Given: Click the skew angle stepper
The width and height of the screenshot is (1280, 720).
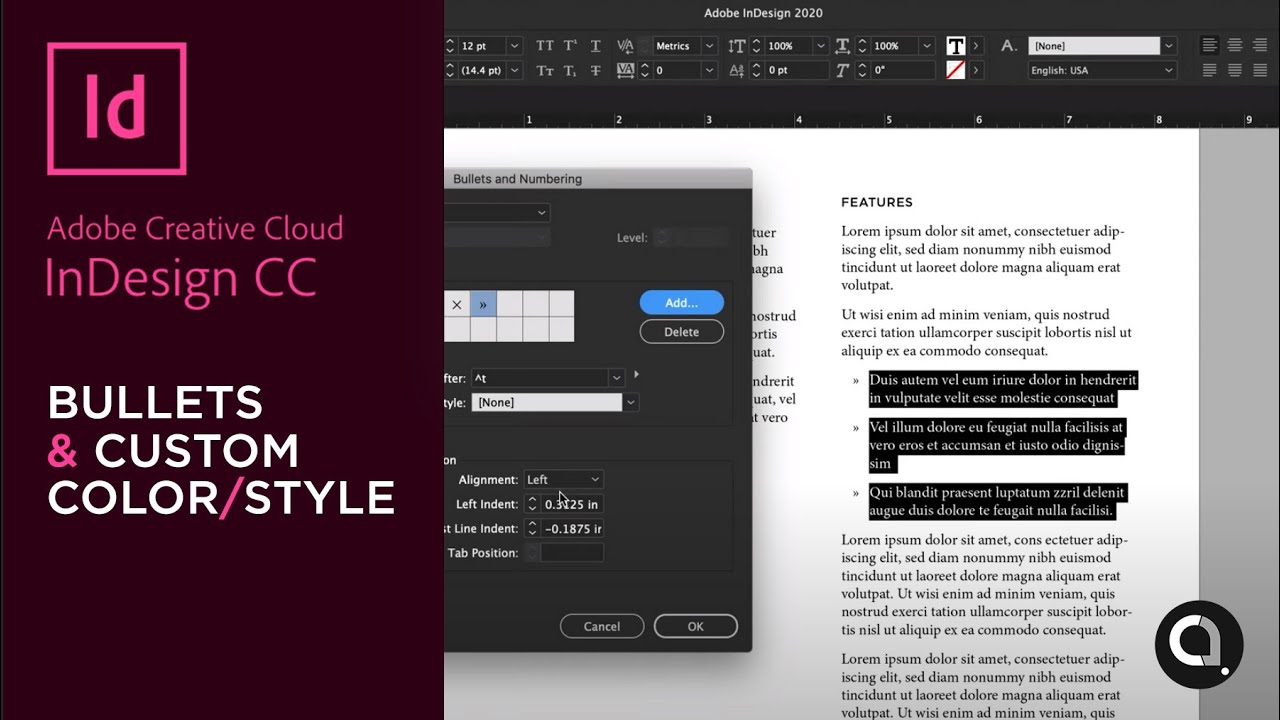Looking at the screenshot, I should (861, 70).
